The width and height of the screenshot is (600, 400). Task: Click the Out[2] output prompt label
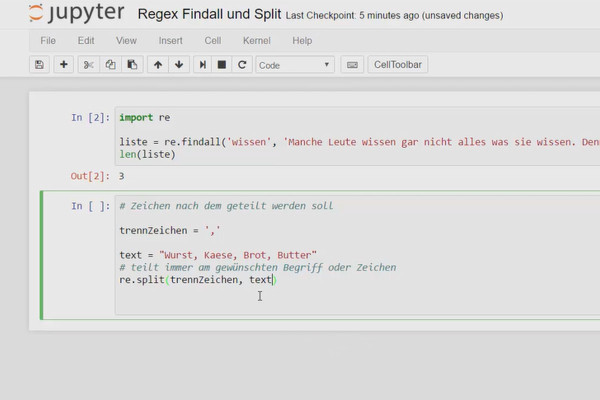point(90,176)
